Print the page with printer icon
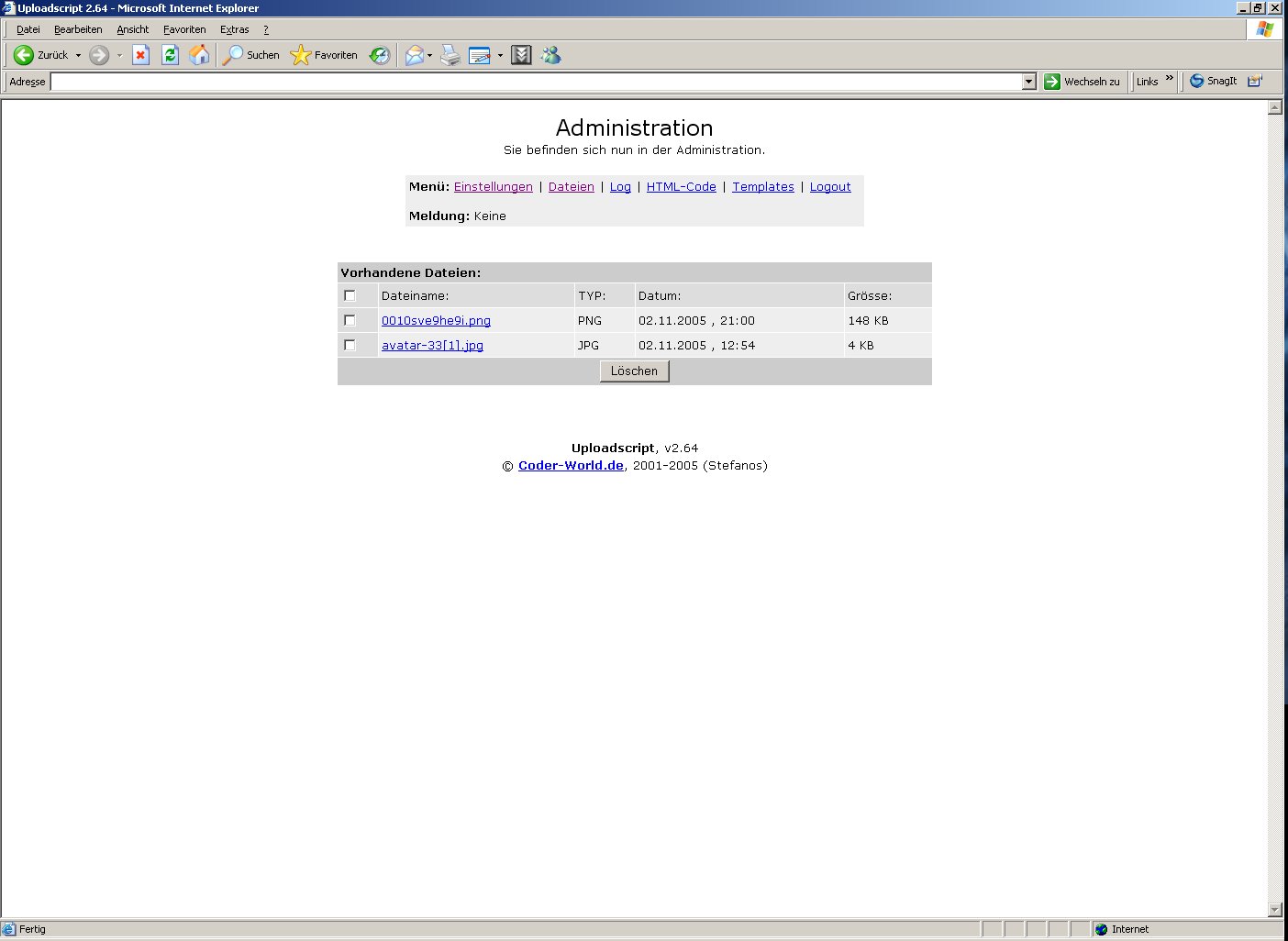1288x941 pixels. click(x=450, y=55)
